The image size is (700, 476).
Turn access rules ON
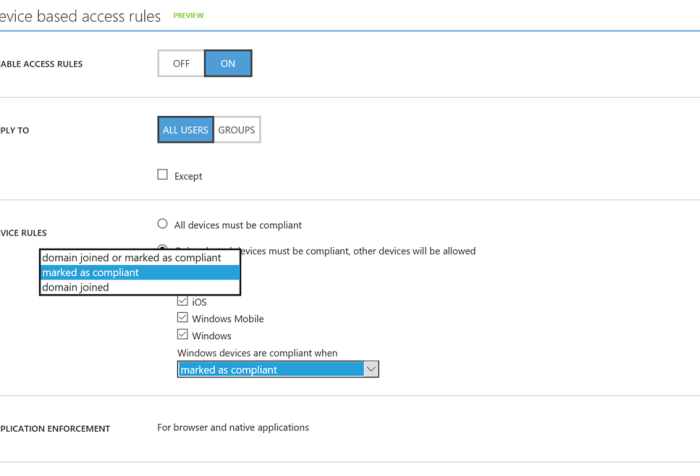pos(228,64)
